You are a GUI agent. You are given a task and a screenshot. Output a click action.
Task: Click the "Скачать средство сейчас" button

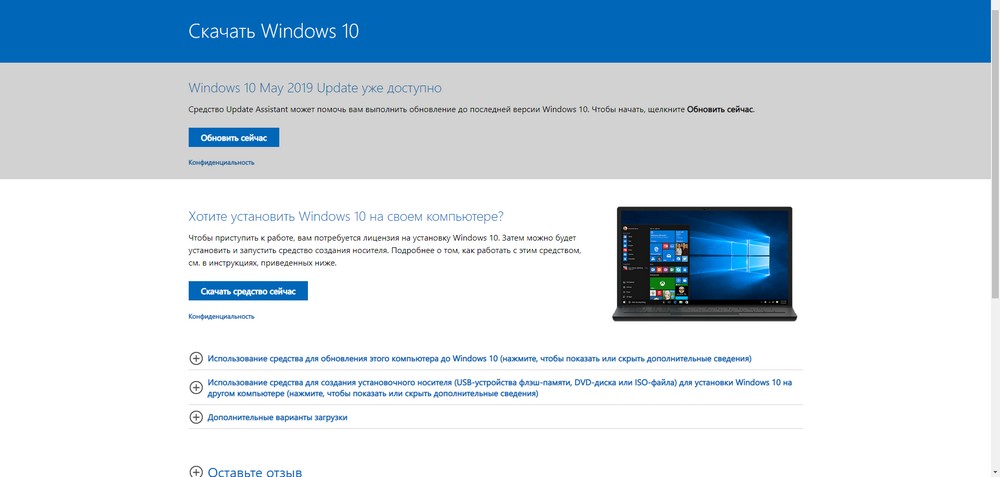click(248, 291)
